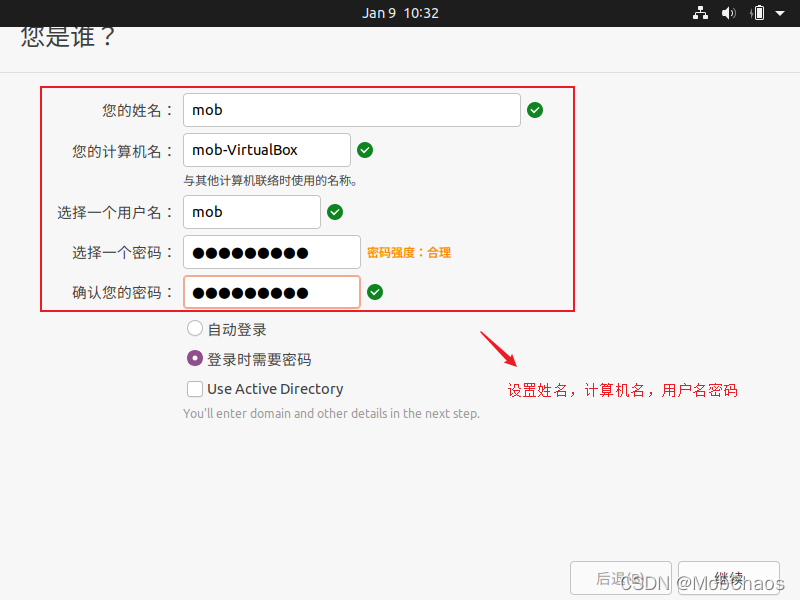Open the network status icon in top bar
The image size is (800, 600).
pyautogui.click(x=700, y=13)
